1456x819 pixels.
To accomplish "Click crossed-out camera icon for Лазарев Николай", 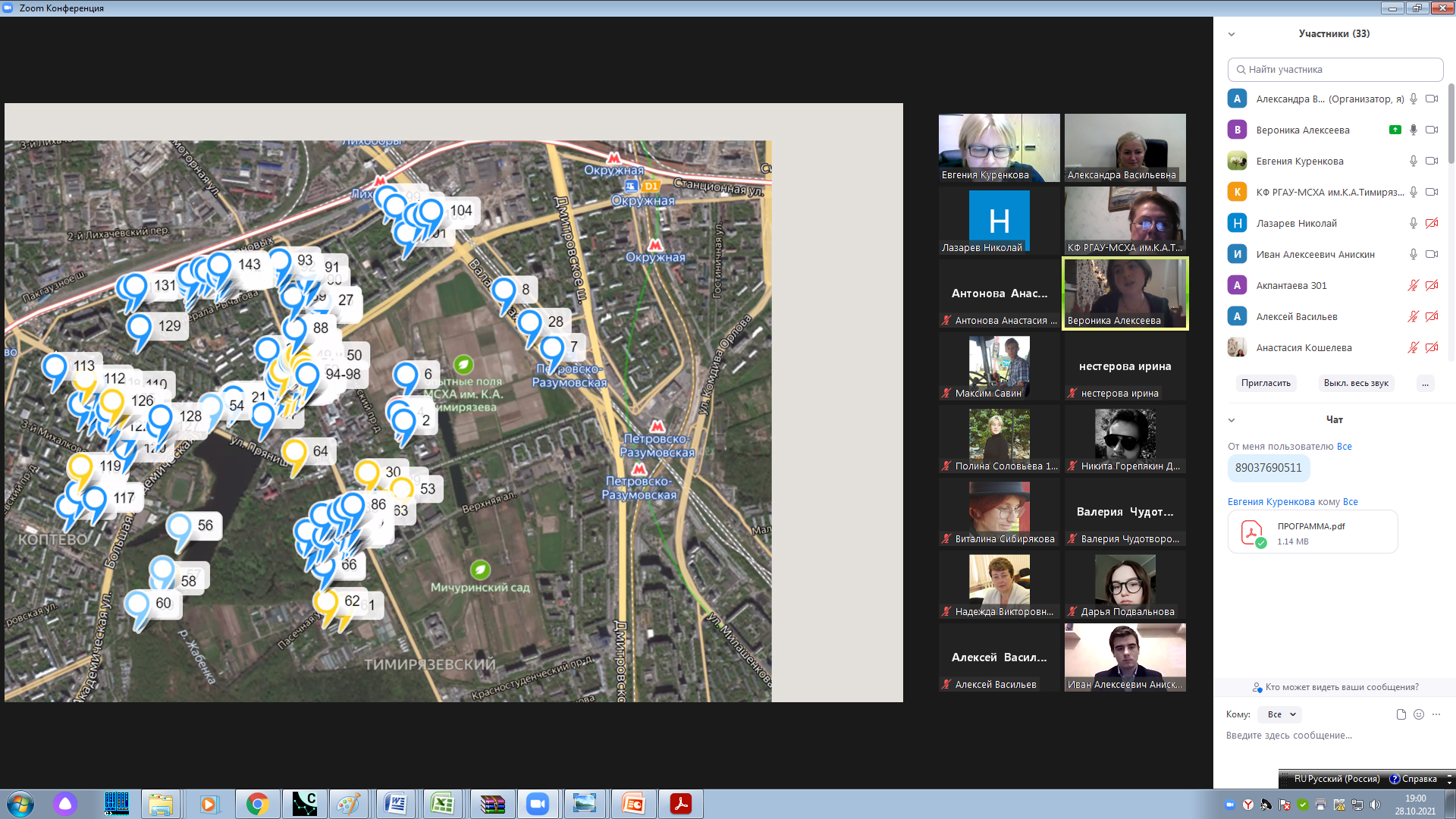I will (1432, 223).
